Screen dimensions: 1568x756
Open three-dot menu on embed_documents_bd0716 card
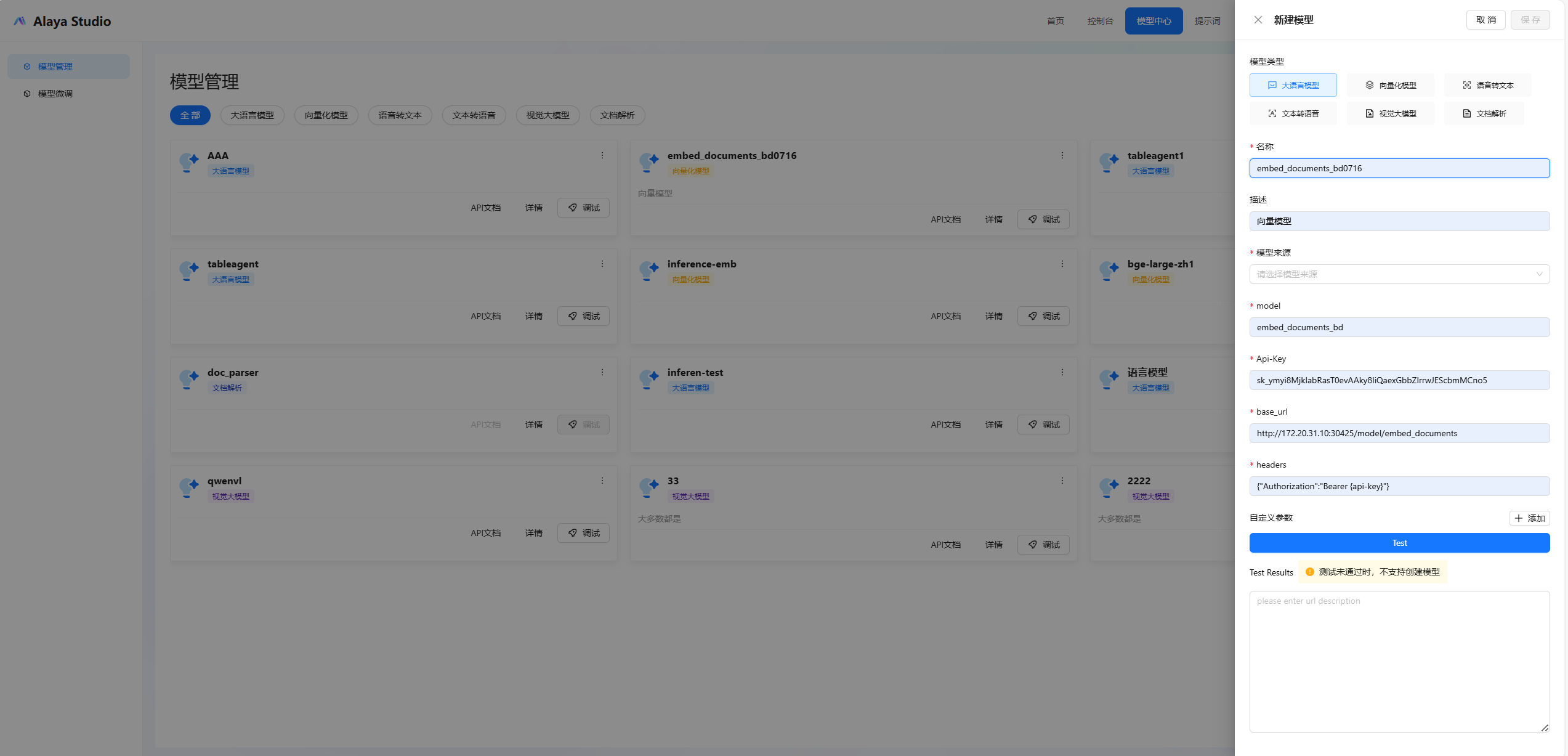pos(1062,156)
